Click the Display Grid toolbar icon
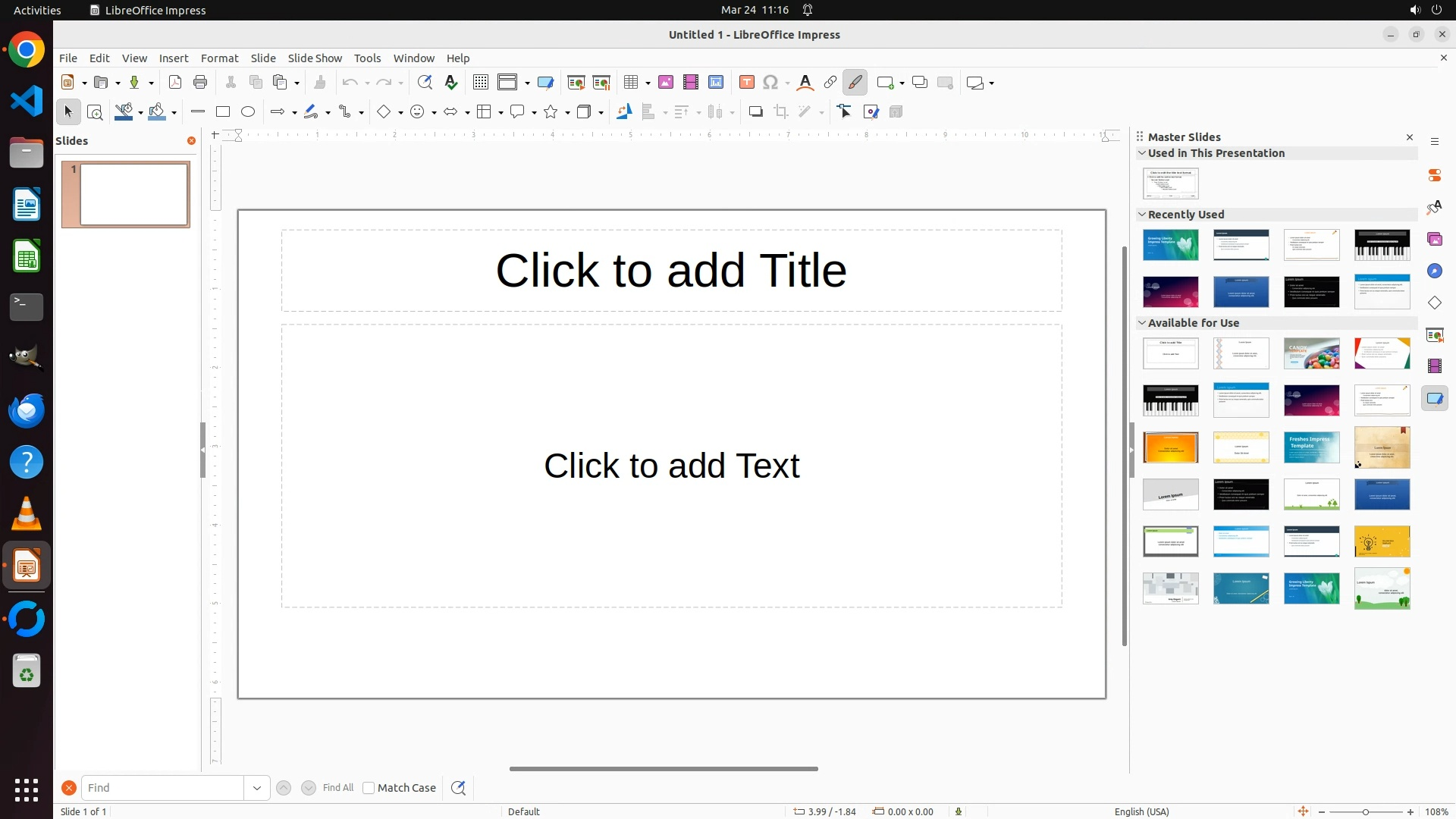This screenshot has width=1456, height=819. (480, 83)
